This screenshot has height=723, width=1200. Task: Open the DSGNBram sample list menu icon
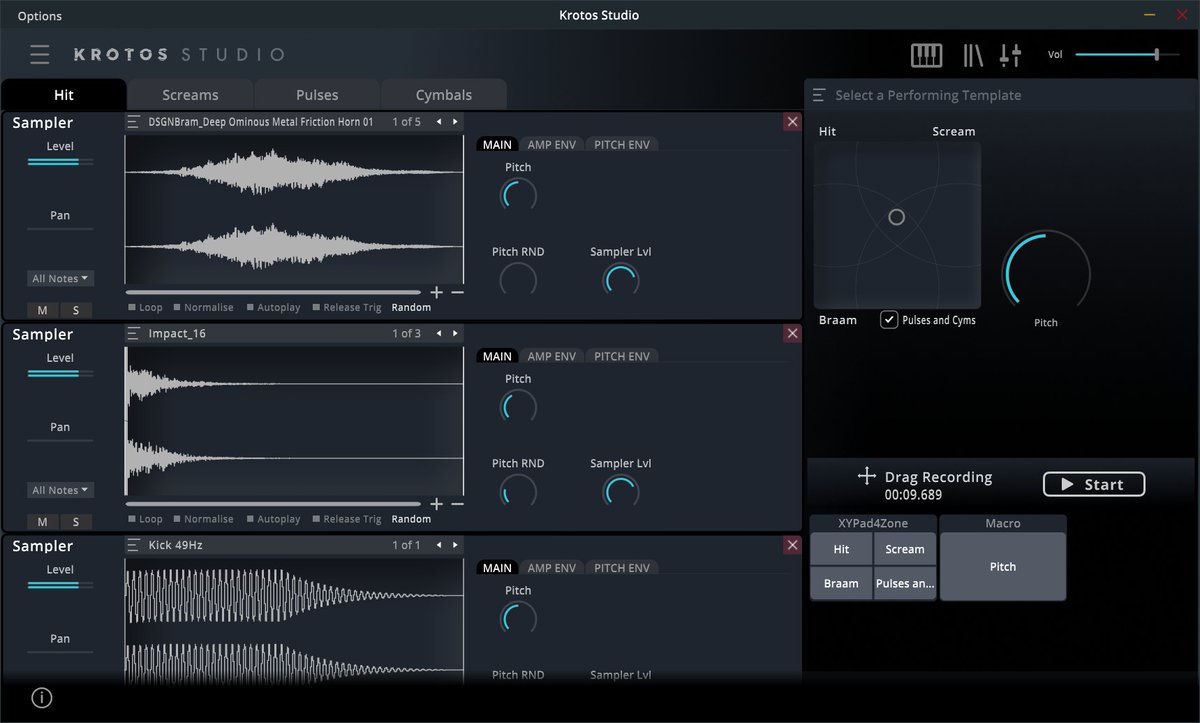133,122
